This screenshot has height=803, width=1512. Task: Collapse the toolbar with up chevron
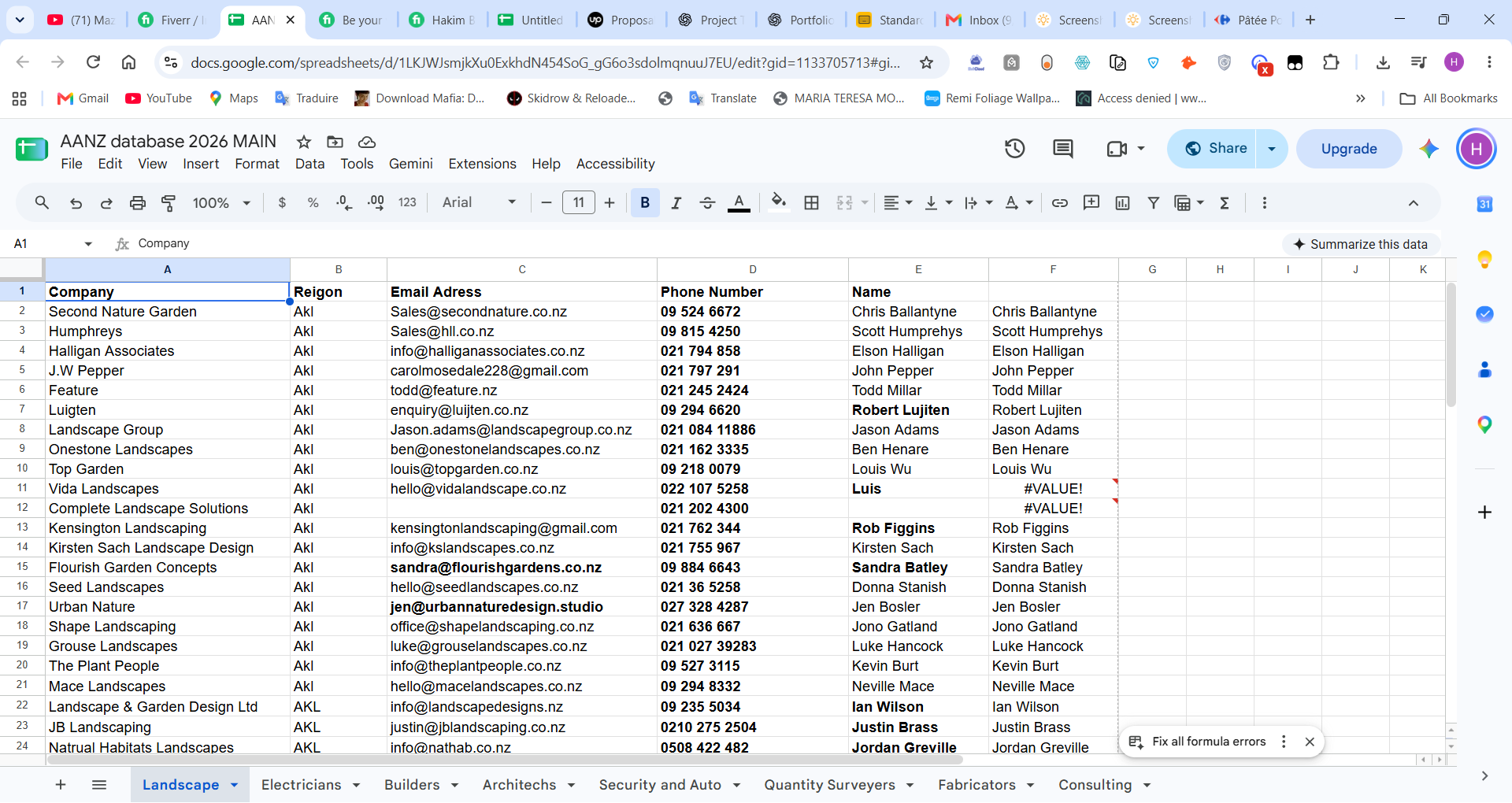pyautogui.click(x=1414, y=203)
